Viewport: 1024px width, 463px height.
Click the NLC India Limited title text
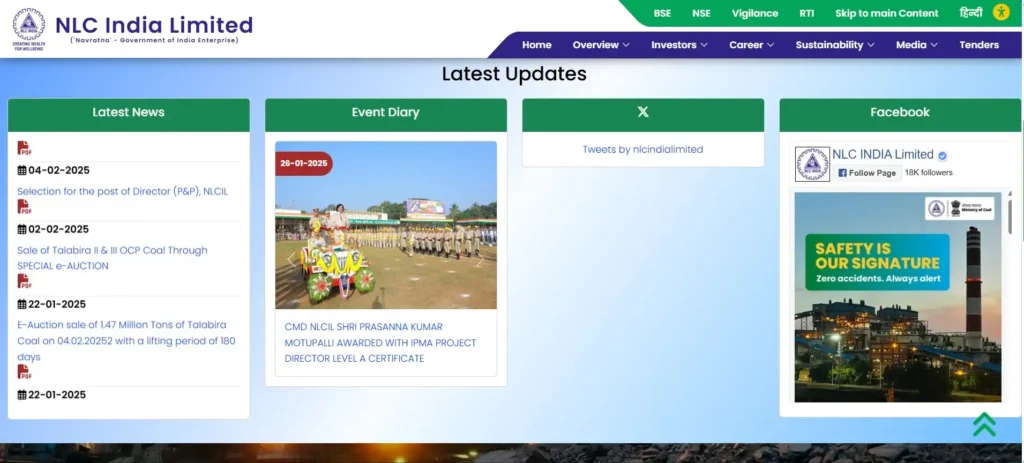click(x=154, y=25)
